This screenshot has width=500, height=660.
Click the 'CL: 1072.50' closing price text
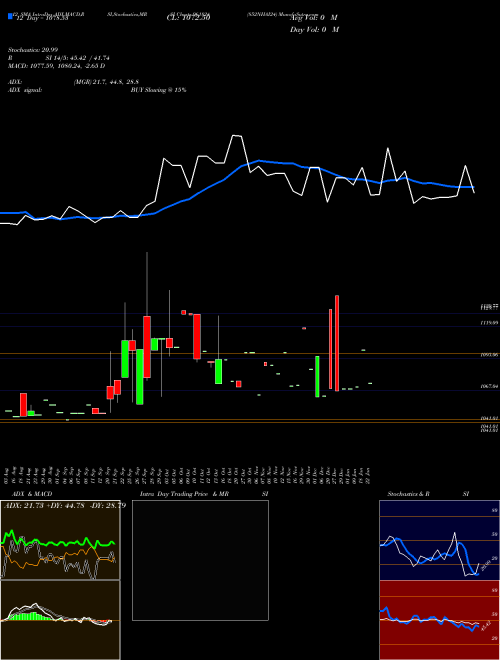point(188,18)
